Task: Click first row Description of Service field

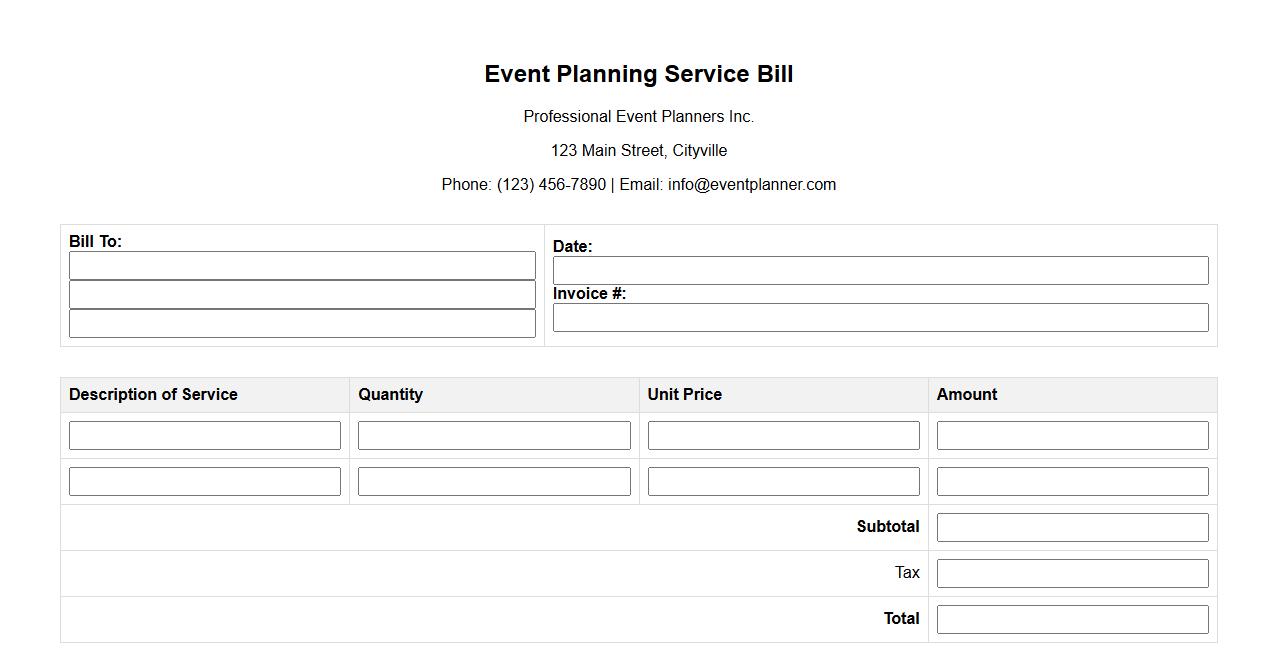Action: pyautogui.click(x=205, y=436)
